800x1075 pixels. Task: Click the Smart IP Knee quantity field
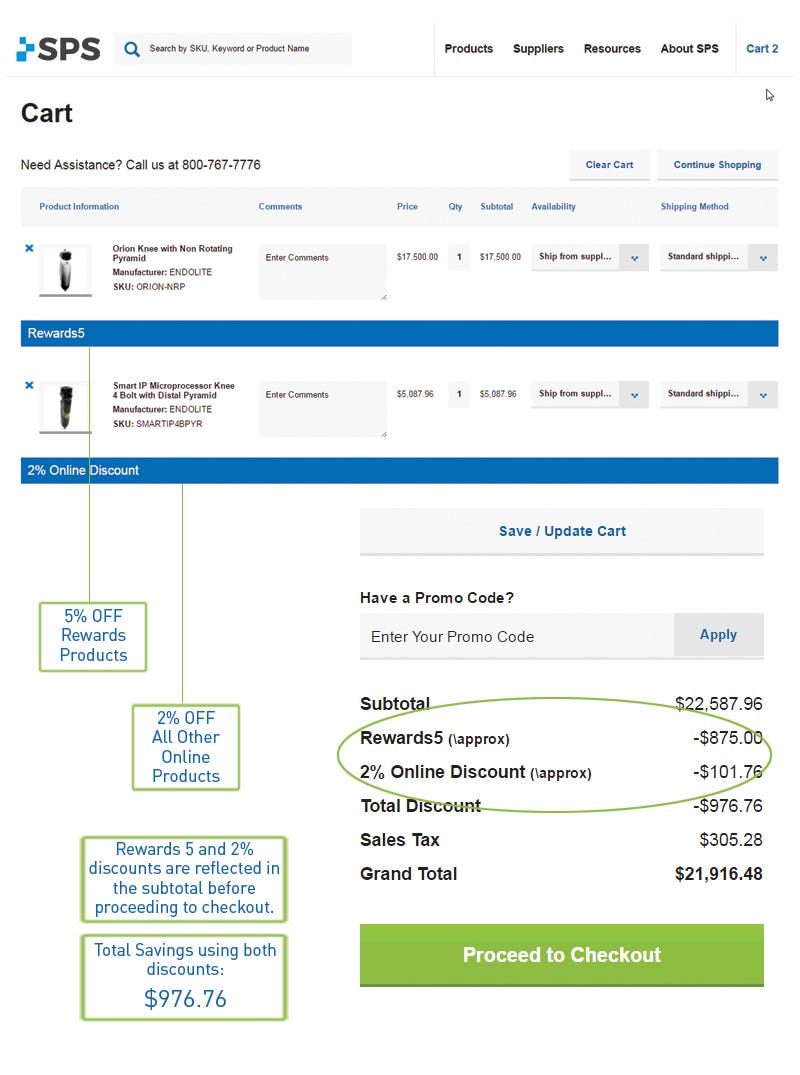click(x=459, y=394)
